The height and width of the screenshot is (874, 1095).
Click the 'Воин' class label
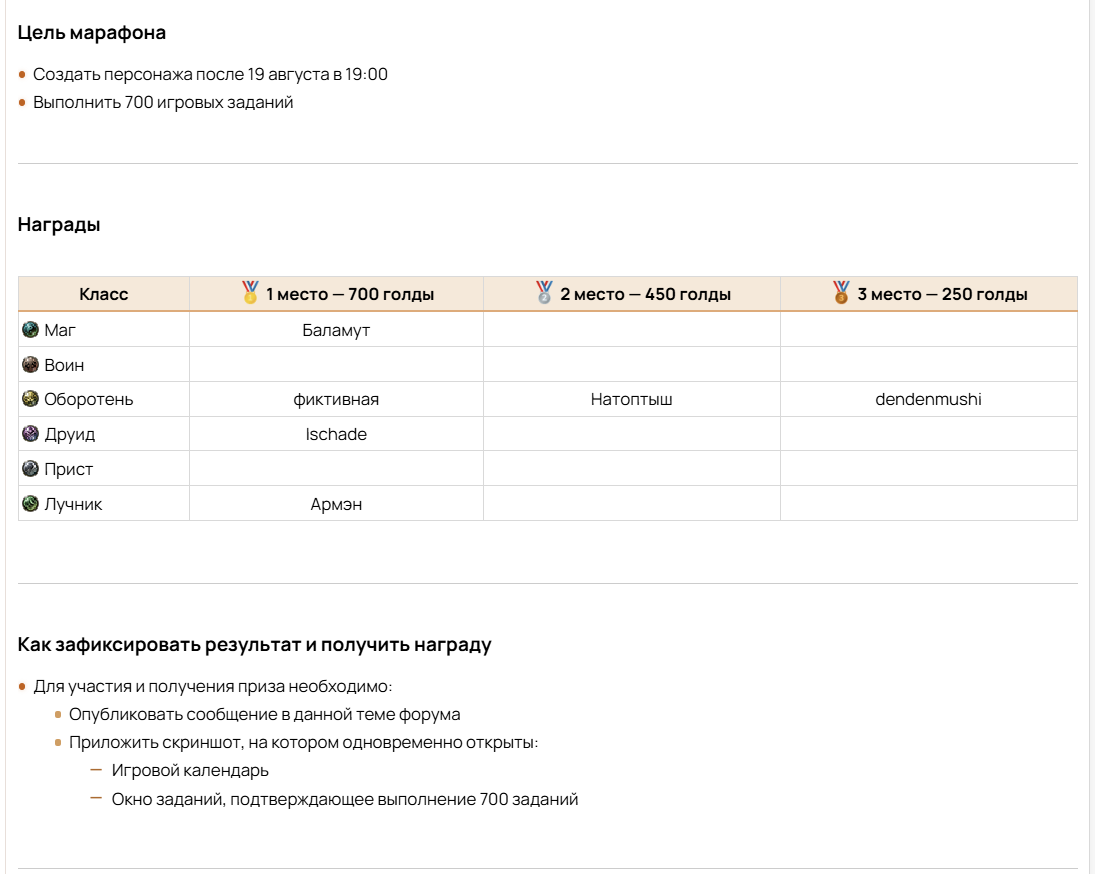(64, 365)
